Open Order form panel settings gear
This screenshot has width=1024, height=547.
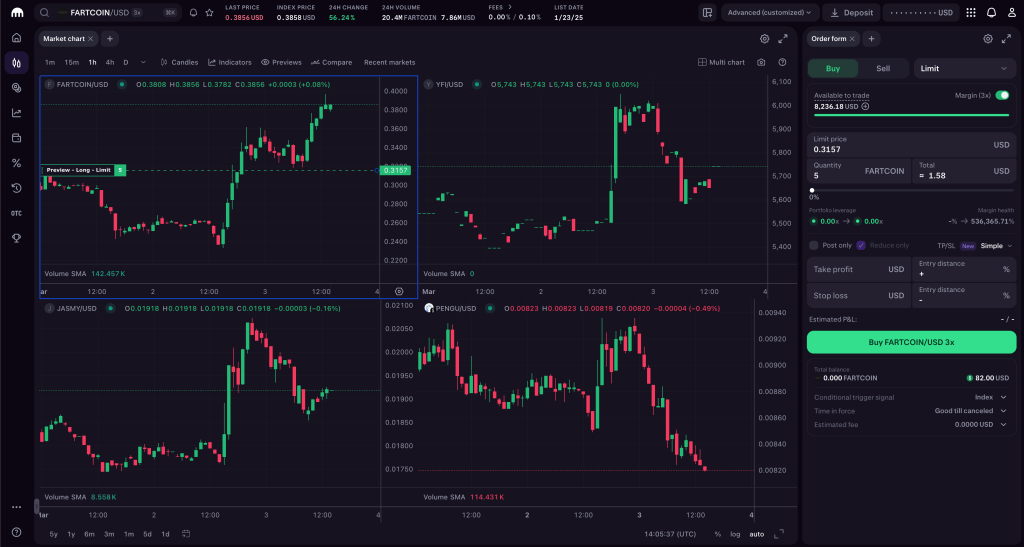point(988,38)
